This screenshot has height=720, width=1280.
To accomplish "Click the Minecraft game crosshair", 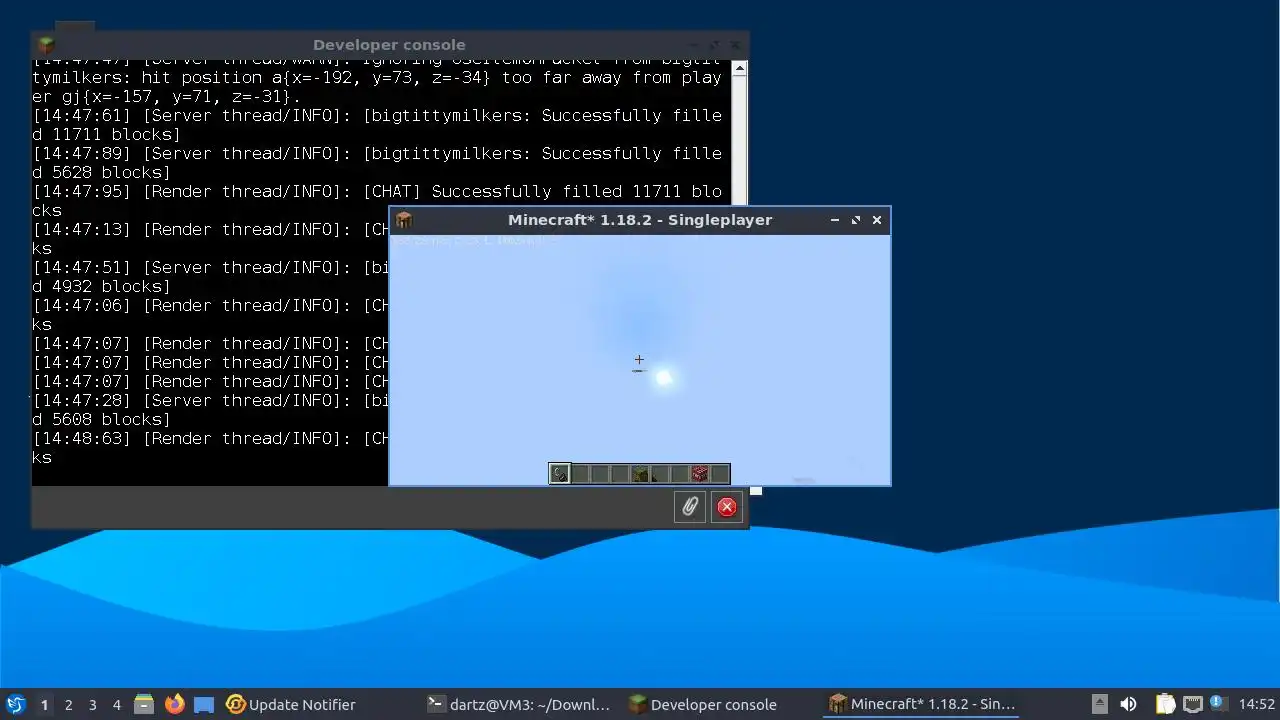I will [x=639, y=360].
